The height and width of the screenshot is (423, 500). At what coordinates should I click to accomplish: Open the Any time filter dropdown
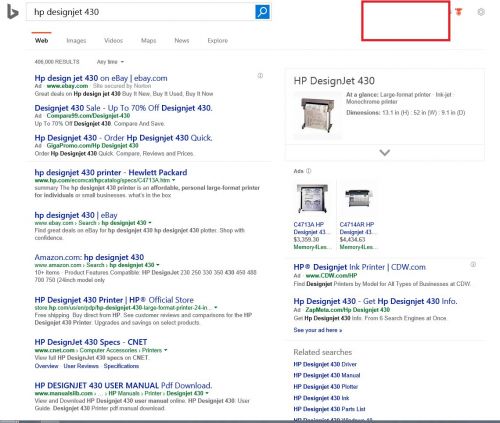(110, 62)
